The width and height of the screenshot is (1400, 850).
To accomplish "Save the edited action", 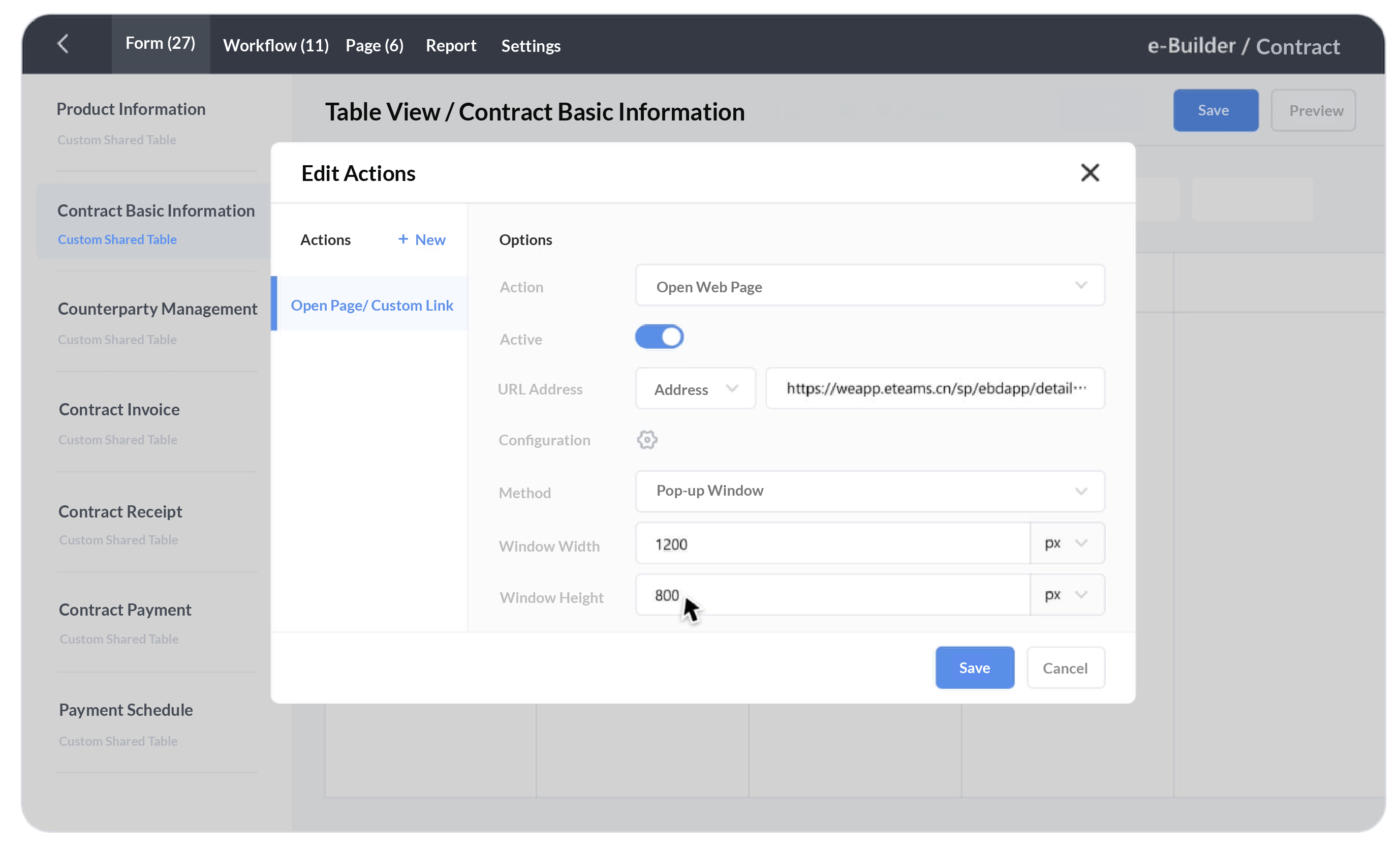I will tap(974, 667).
